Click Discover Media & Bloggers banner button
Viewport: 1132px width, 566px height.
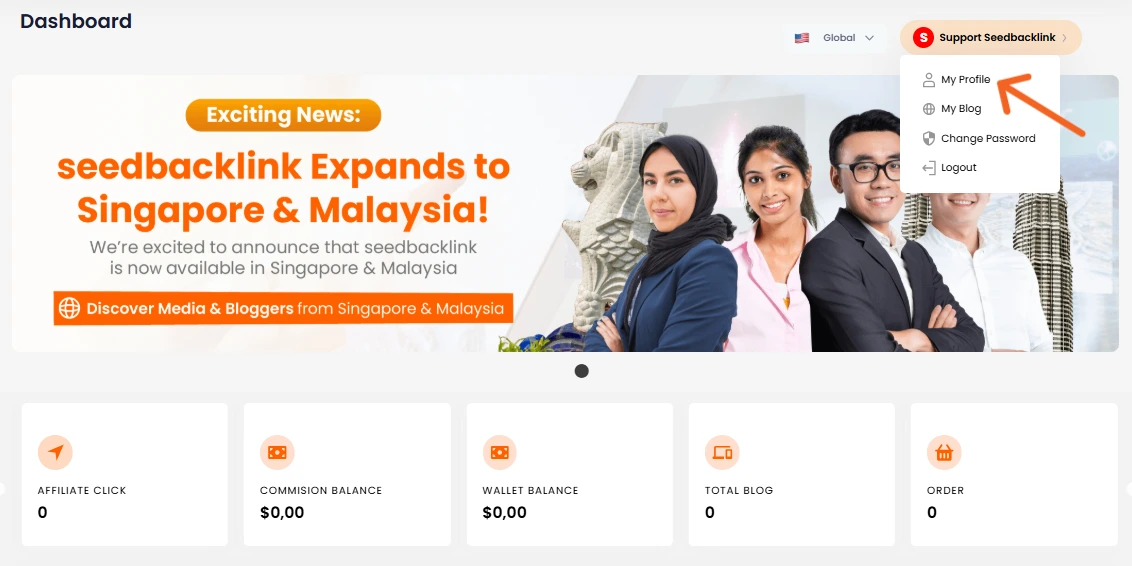pyautogui.click(x=283, y=308)
